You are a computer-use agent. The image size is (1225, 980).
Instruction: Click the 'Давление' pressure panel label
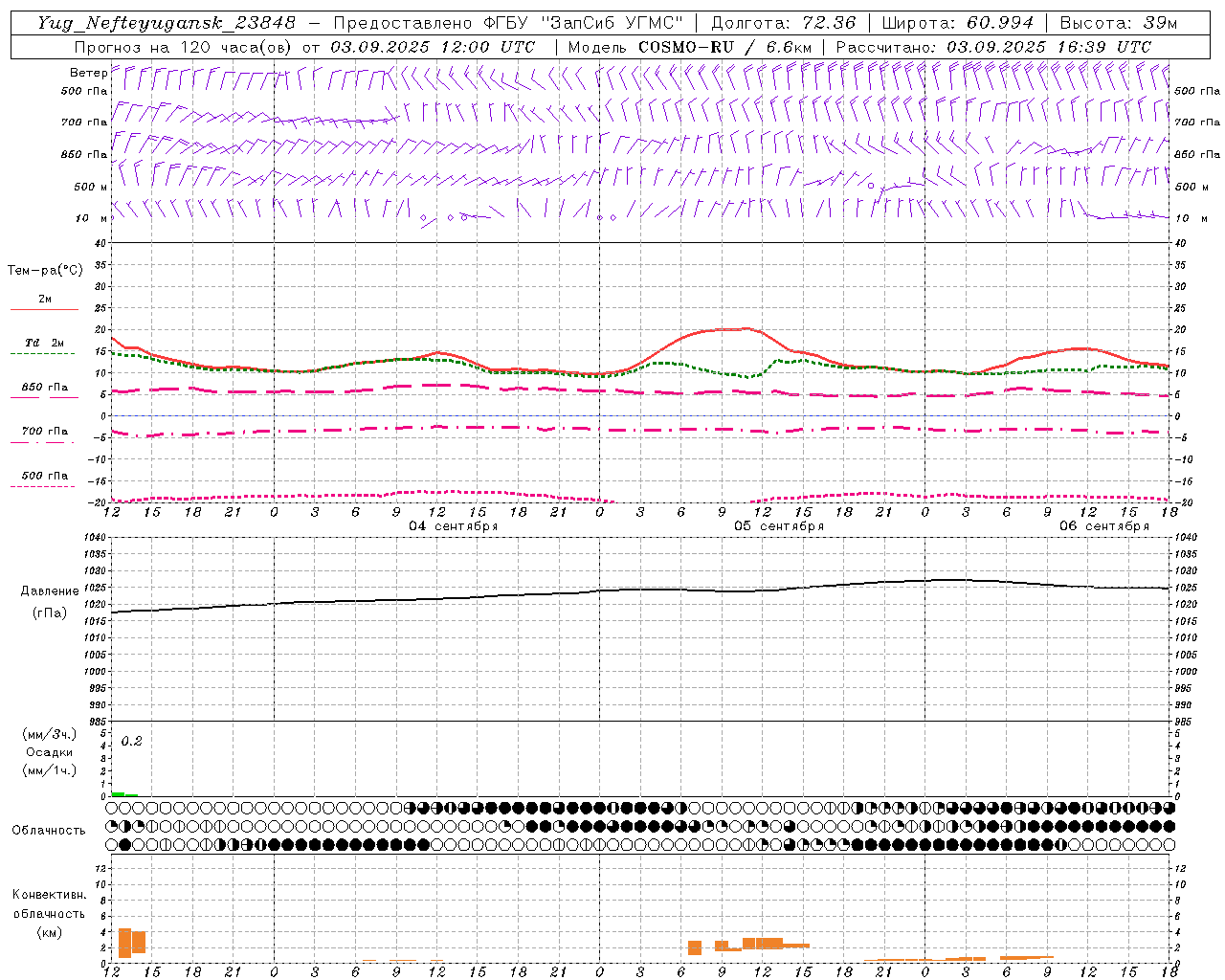(50, 591)
